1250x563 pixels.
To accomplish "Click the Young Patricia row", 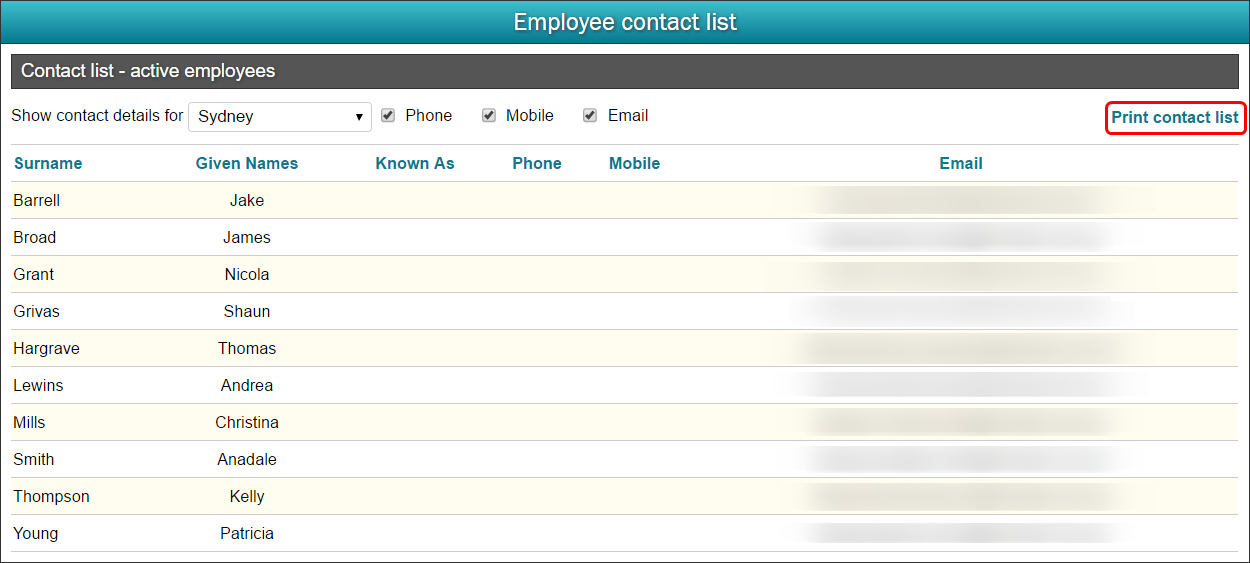I will coord(625,533).
